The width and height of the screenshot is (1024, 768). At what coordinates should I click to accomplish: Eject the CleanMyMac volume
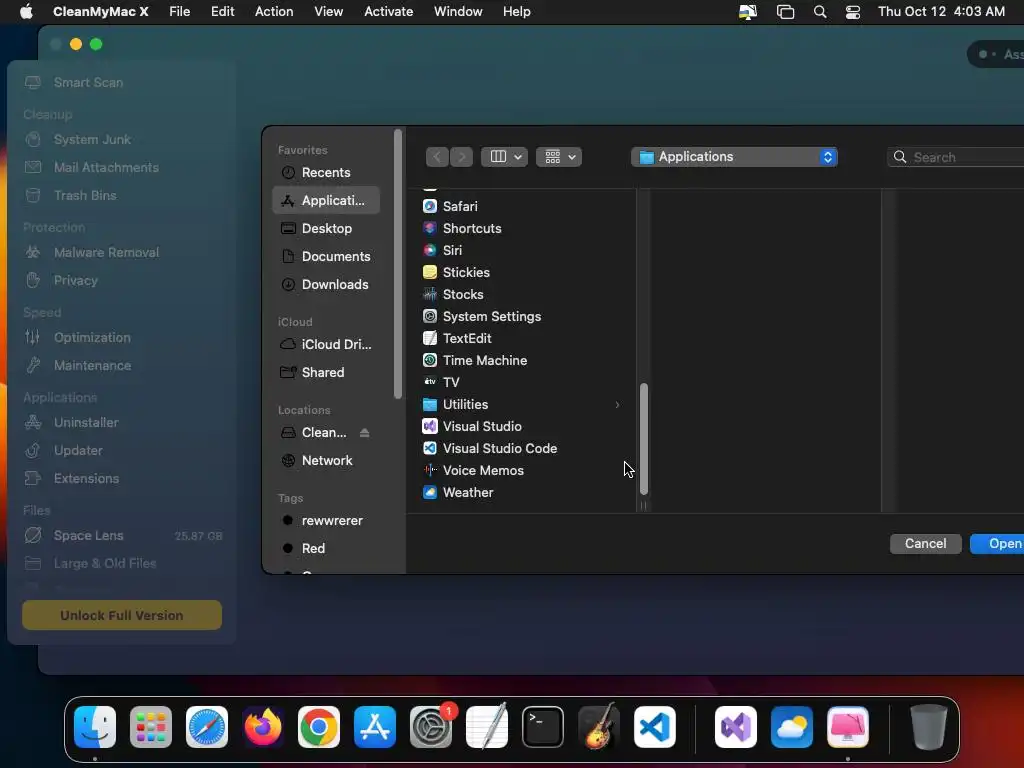(x=364, y=433)
